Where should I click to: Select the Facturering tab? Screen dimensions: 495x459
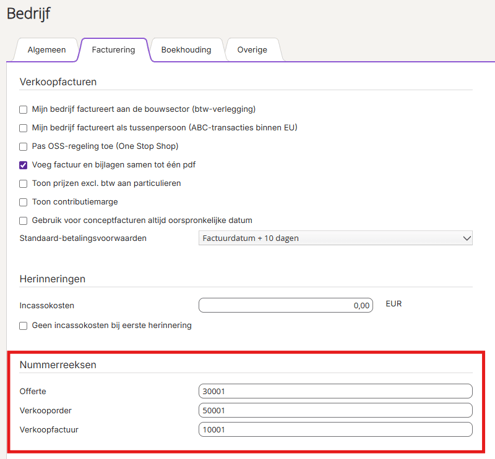click(114, 50)
